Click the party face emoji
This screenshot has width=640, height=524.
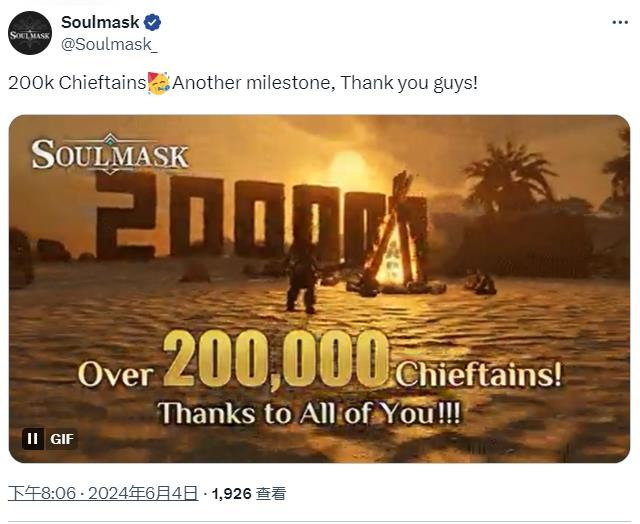(x=159, y=82)
